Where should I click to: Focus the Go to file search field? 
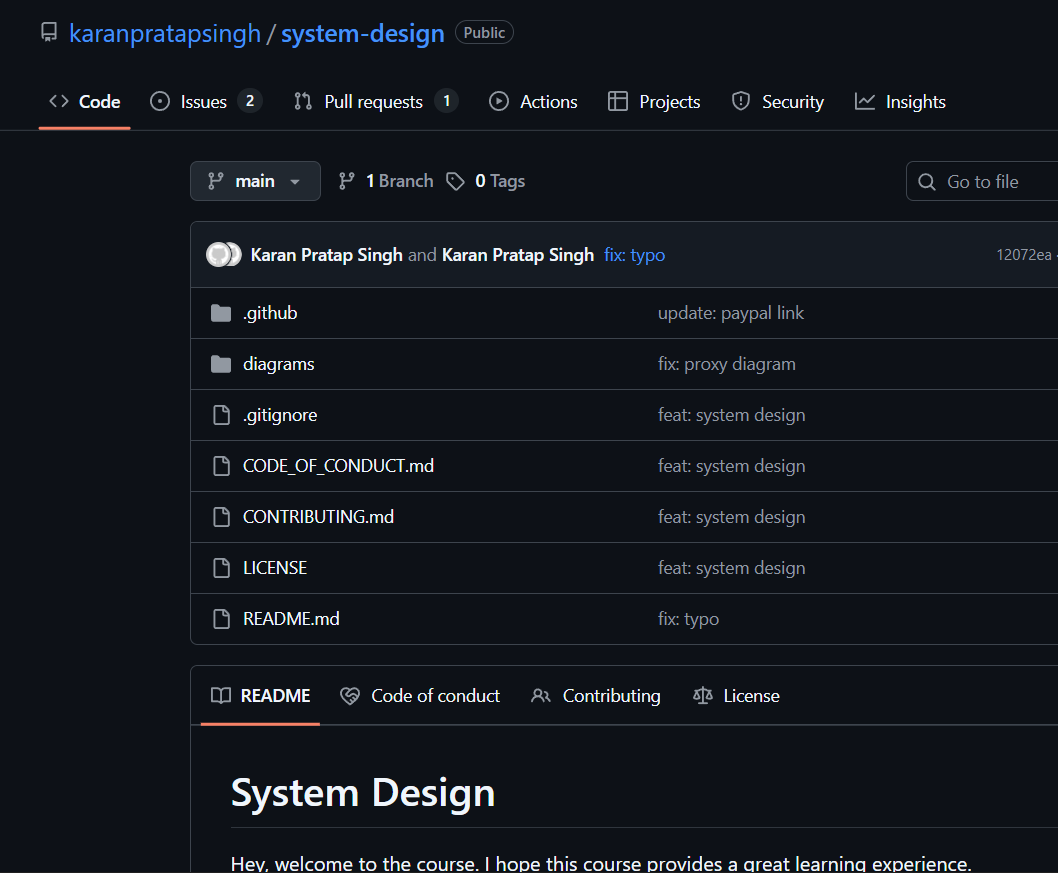point(982,181)
